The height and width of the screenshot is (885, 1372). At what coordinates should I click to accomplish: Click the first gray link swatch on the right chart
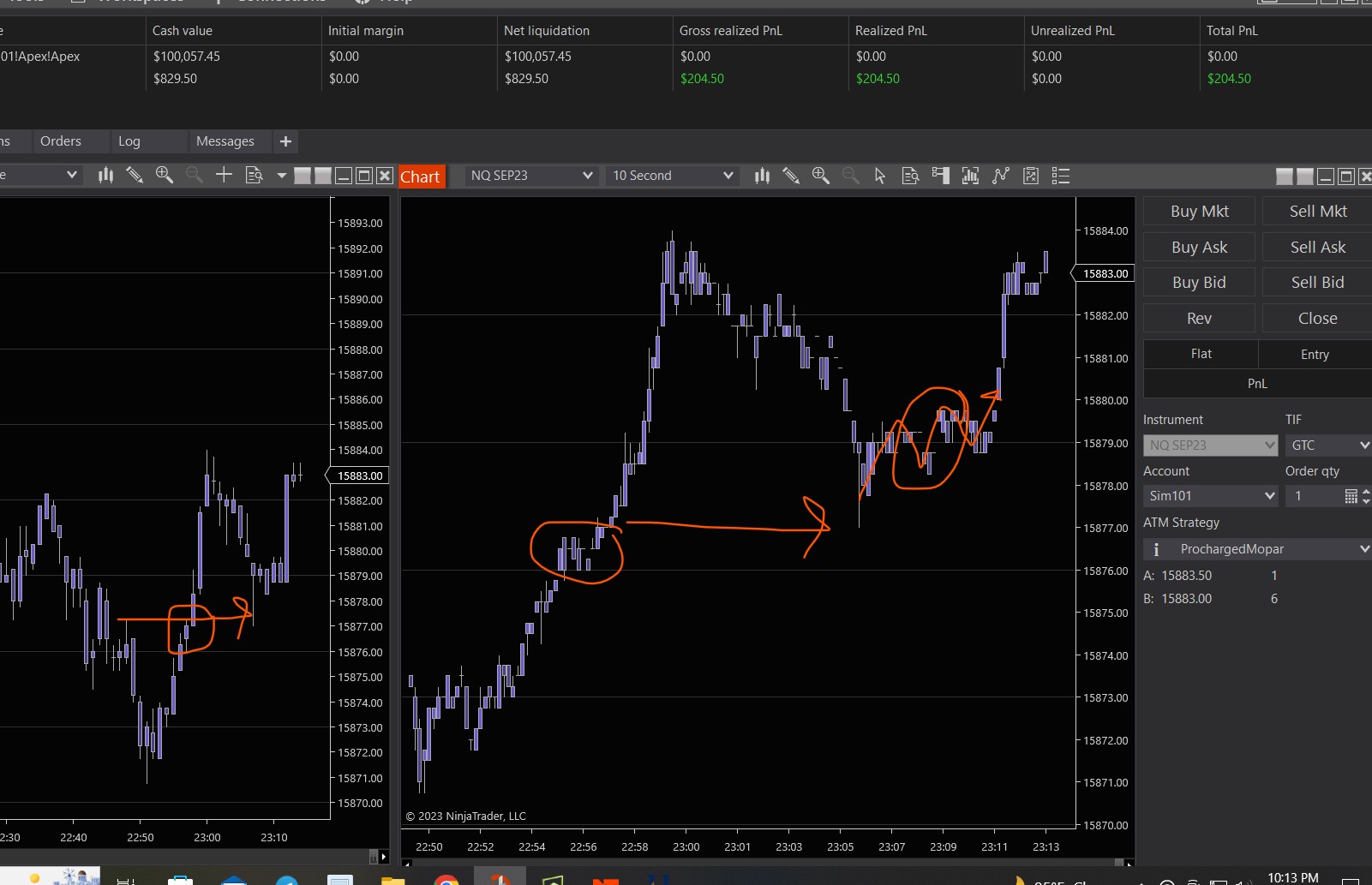(1284, 176)
